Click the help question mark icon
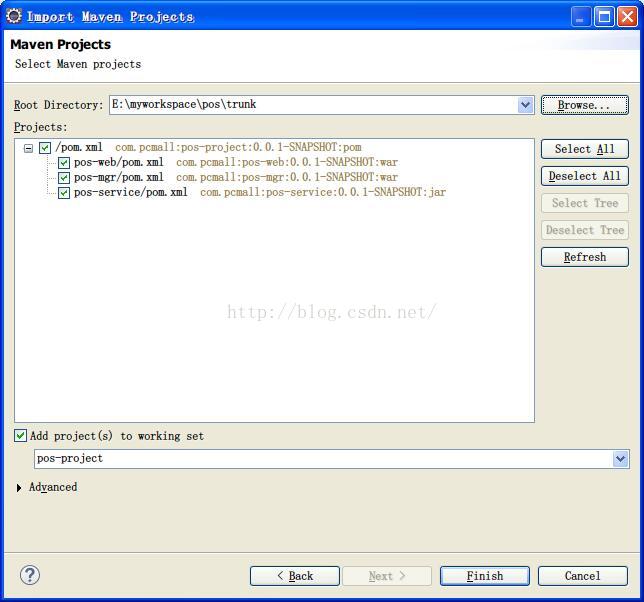The width and height of the screenshot is (644, 602). click(30, 575)
